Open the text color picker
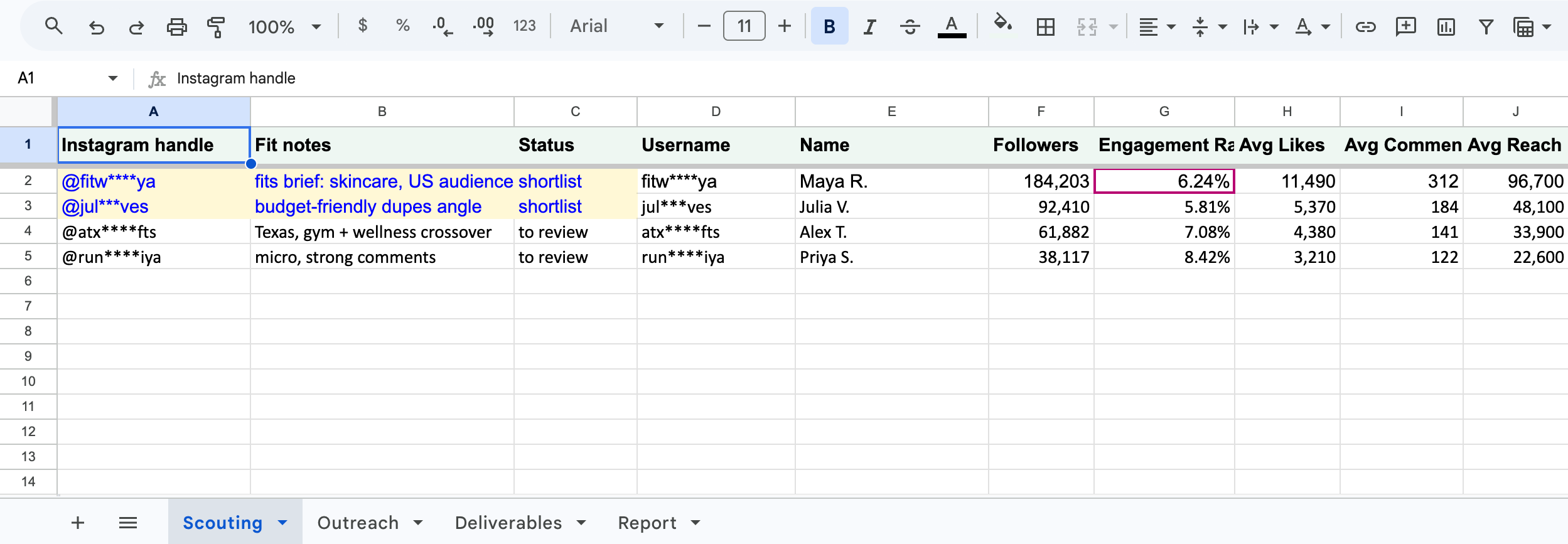This screenshot has height=544, width=1568. pyautogui.click(x=952, y=26)
